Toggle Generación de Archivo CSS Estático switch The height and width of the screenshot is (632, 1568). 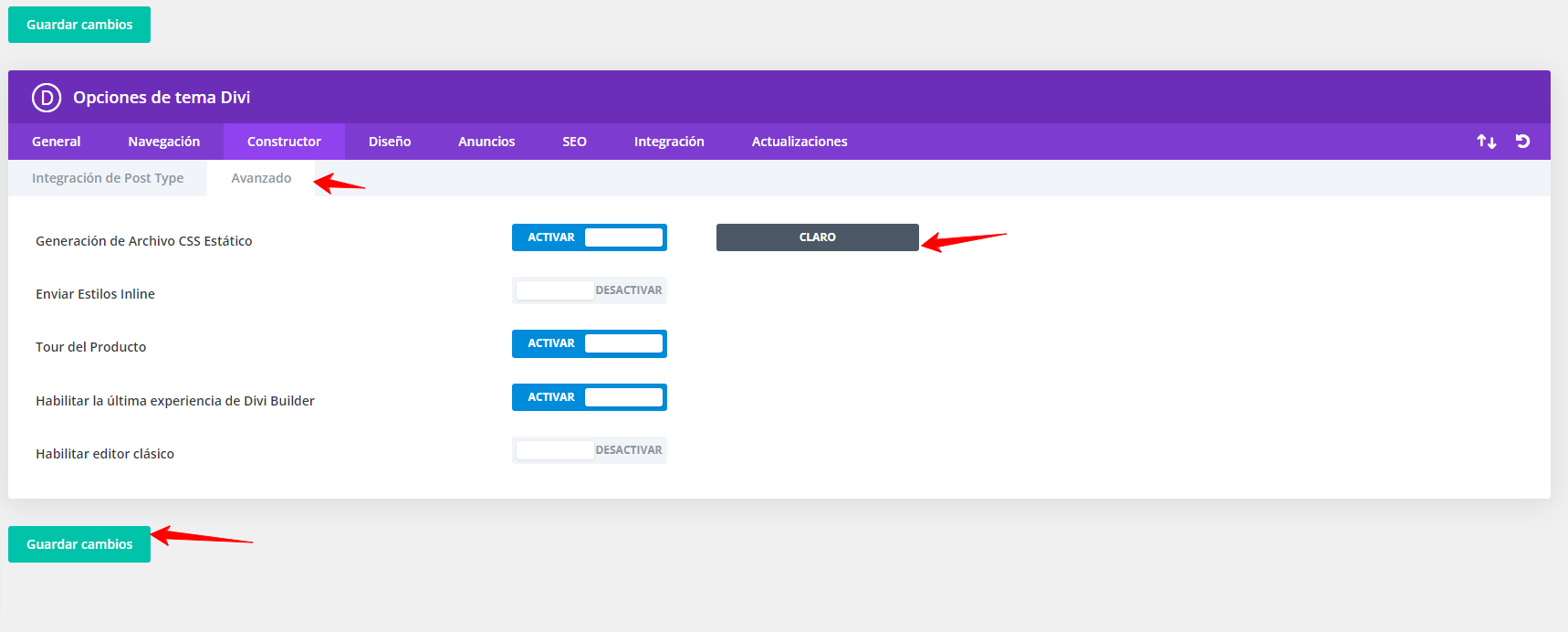[590, 237]
